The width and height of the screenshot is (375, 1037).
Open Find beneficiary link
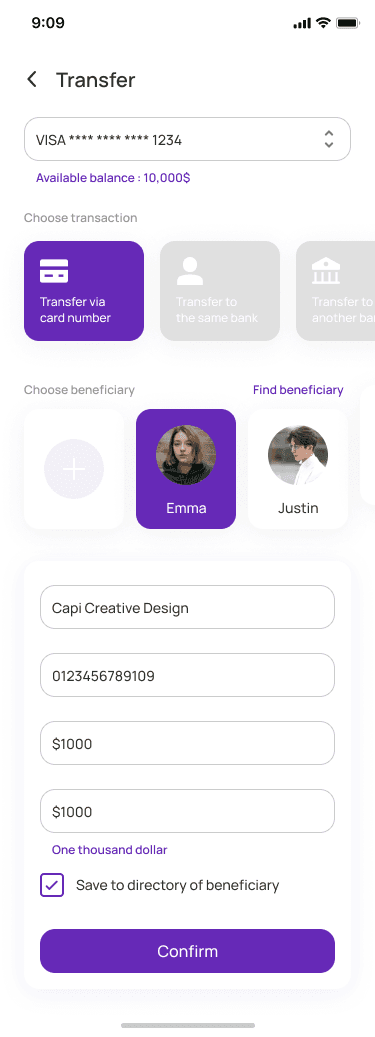coord(298,390)
